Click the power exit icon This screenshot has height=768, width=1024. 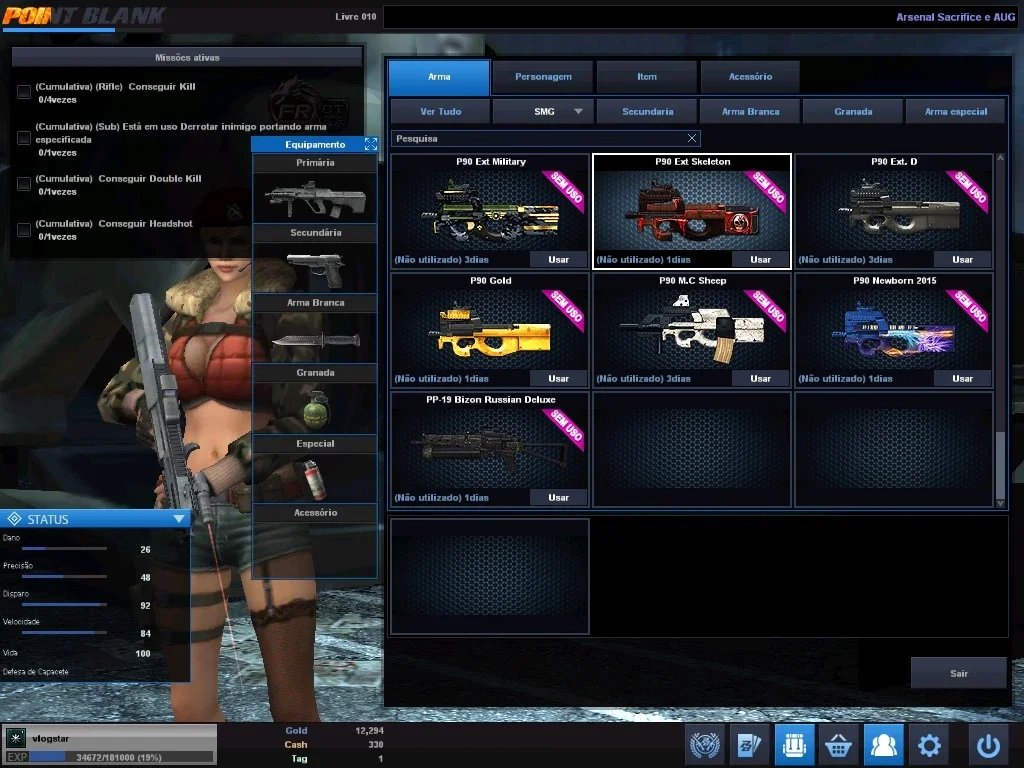coord(988,744)
